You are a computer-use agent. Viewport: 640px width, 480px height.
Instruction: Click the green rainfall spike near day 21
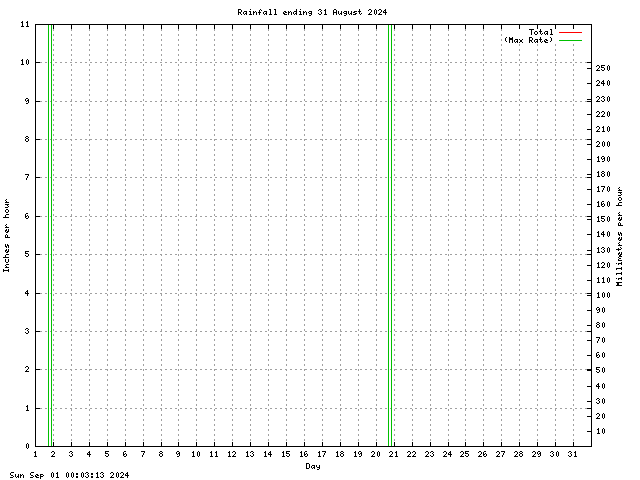tap(390, 235)
